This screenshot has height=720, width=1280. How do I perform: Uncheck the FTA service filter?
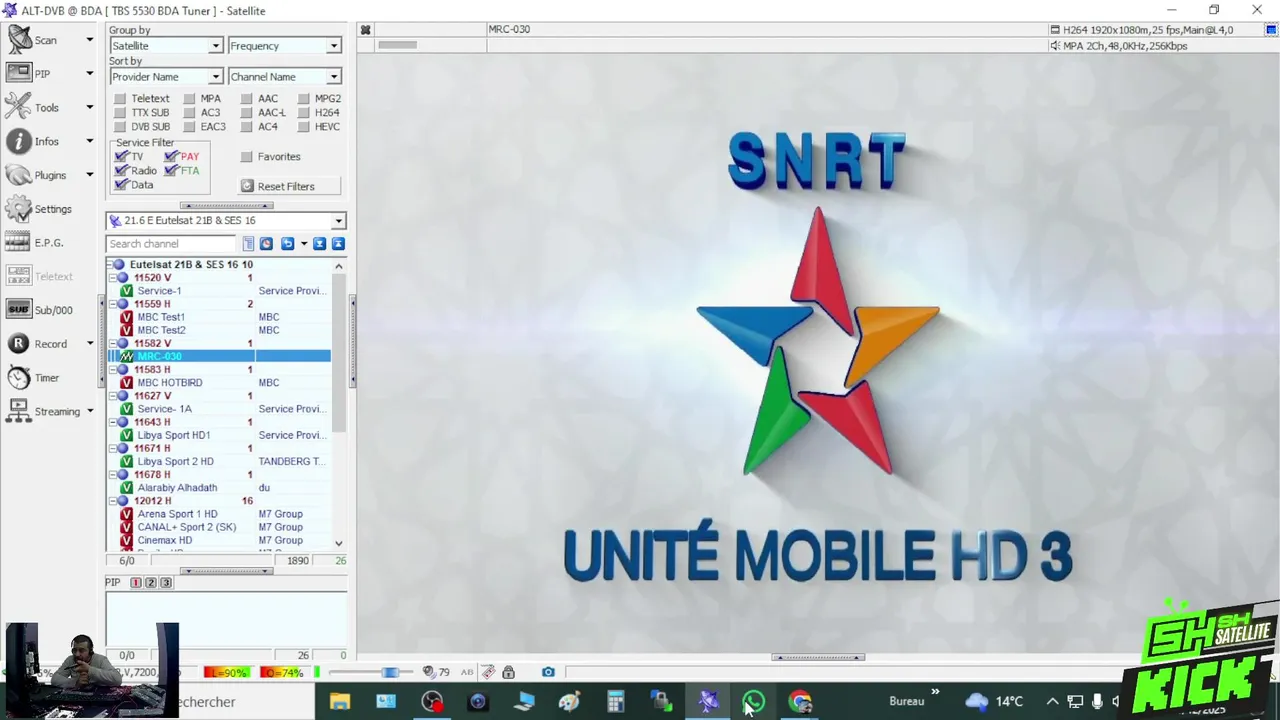pyautogui.click(x=171, y=171)
